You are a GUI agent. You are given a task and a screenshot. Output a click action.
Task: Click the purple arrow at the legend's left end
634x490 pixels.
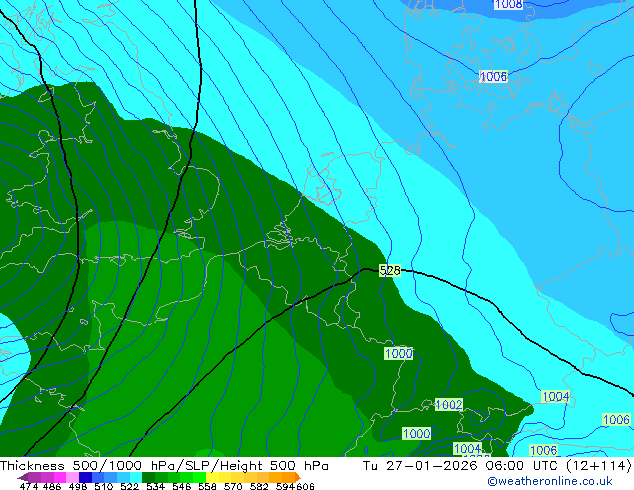tap(22, 477)
